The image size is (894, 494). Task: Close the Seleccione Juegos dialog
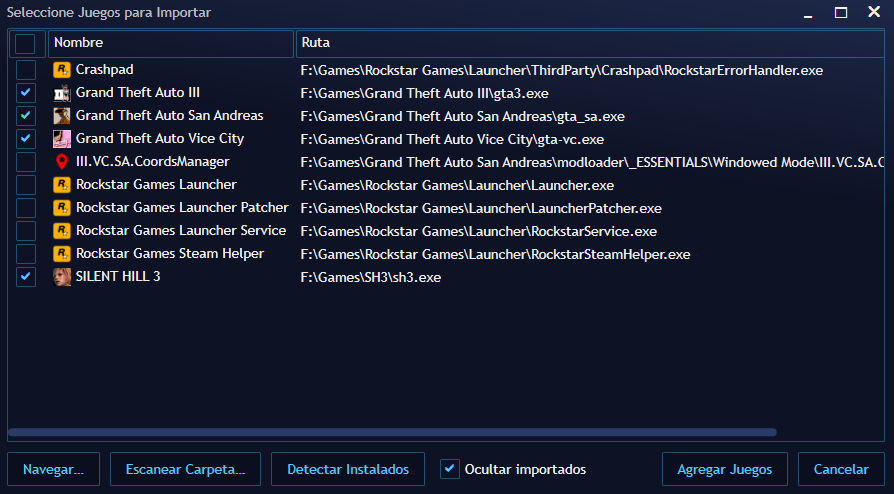pos(874,11)
